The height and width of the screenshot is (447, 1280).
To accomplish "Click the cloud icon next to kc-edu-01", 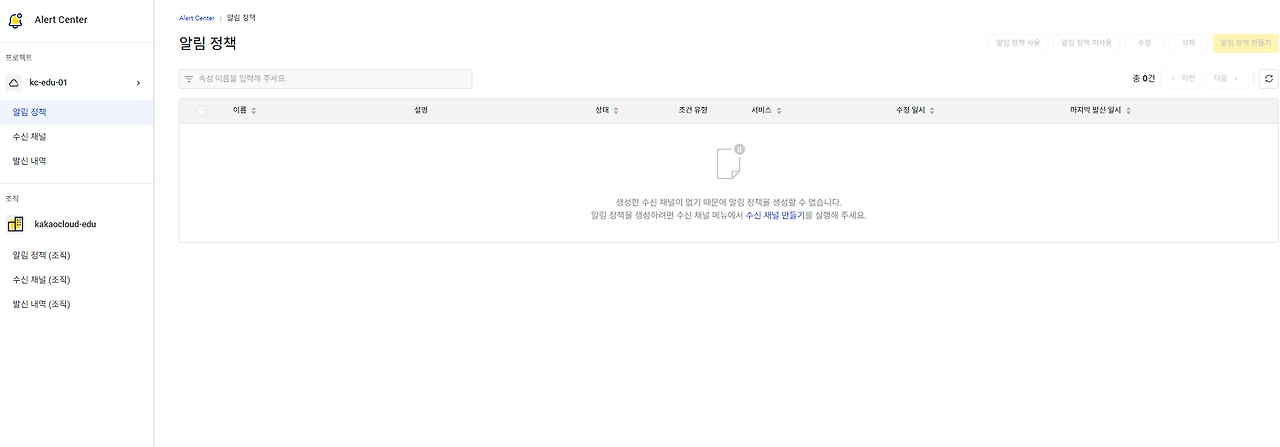I will [15, 82].
